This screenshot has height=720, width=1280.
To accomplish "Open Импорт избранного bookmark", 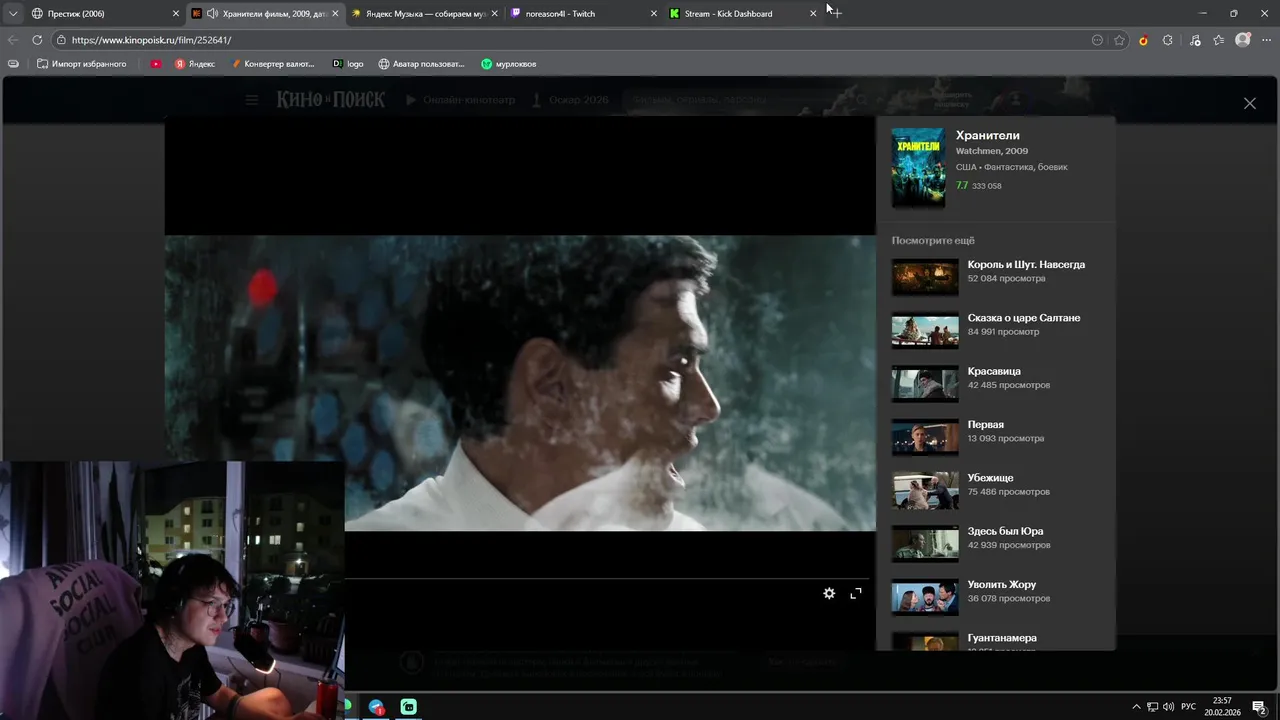I will coord(81,63).
